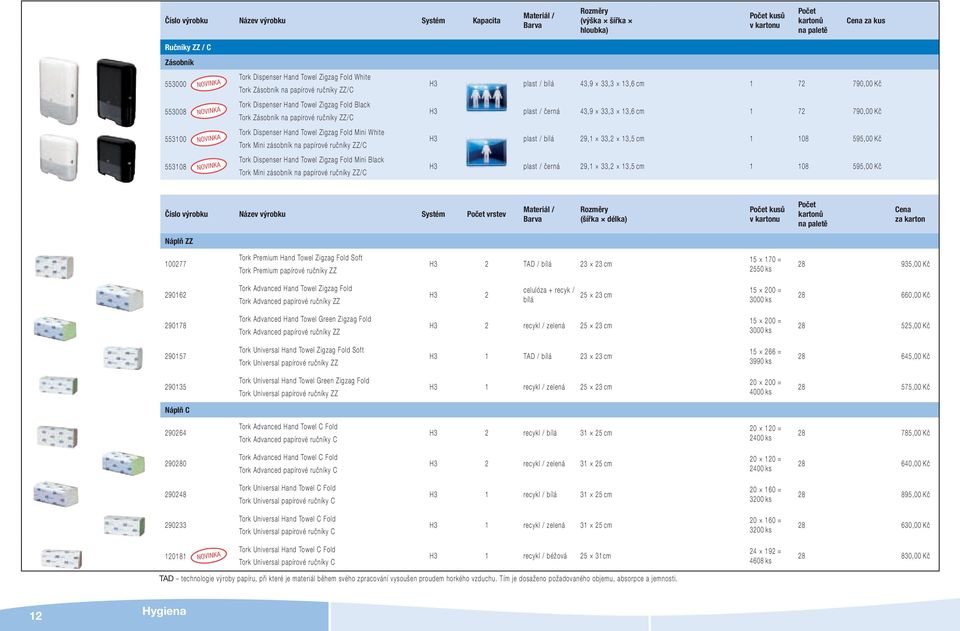Viewport: 960px width, 631px height.
Task: Click product number 290162
Action: click(175, 295)
